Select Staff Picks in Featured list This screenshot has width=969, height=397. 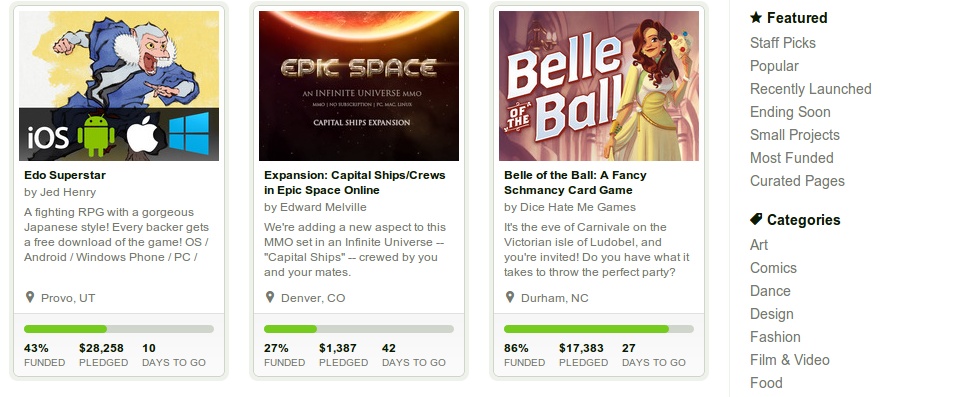click(x=782, y=43)
